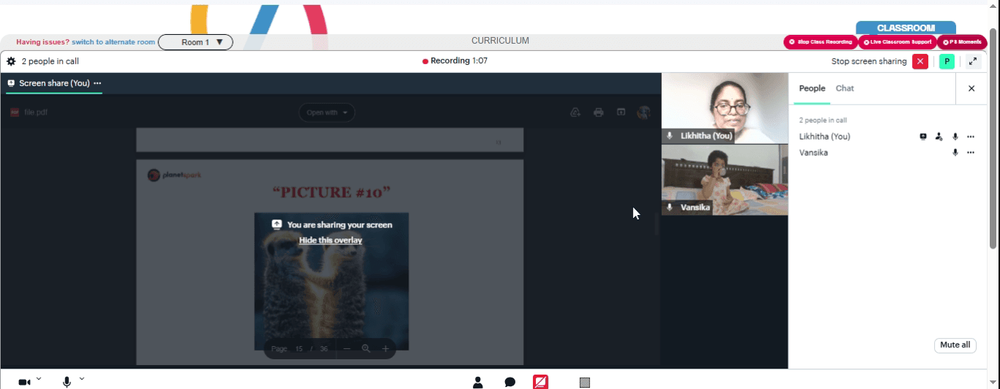Click account avatar in PDF viewer header
Viewport: 1000px width, 389px height.
point(643,112)
